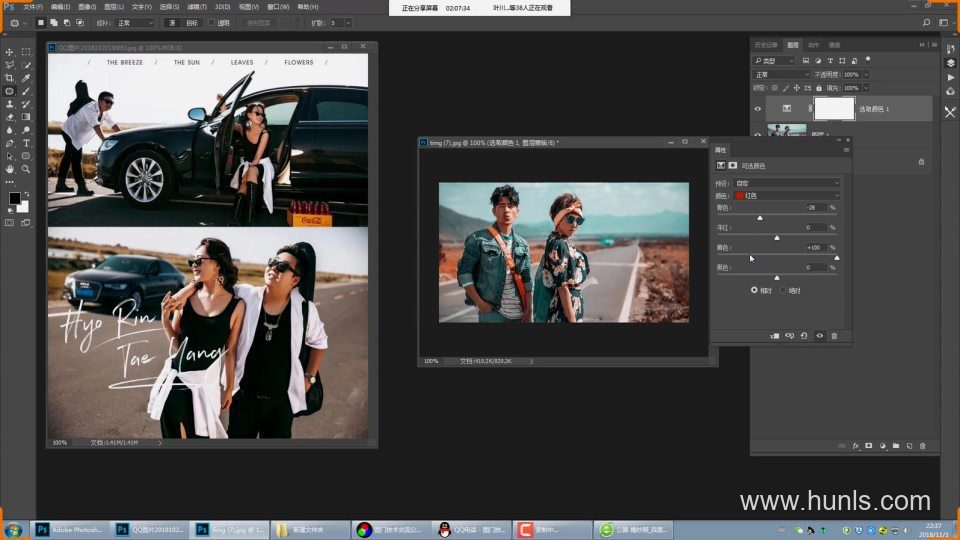
Task: Toggle lock all in Layers panel
Action: point(819,88)
